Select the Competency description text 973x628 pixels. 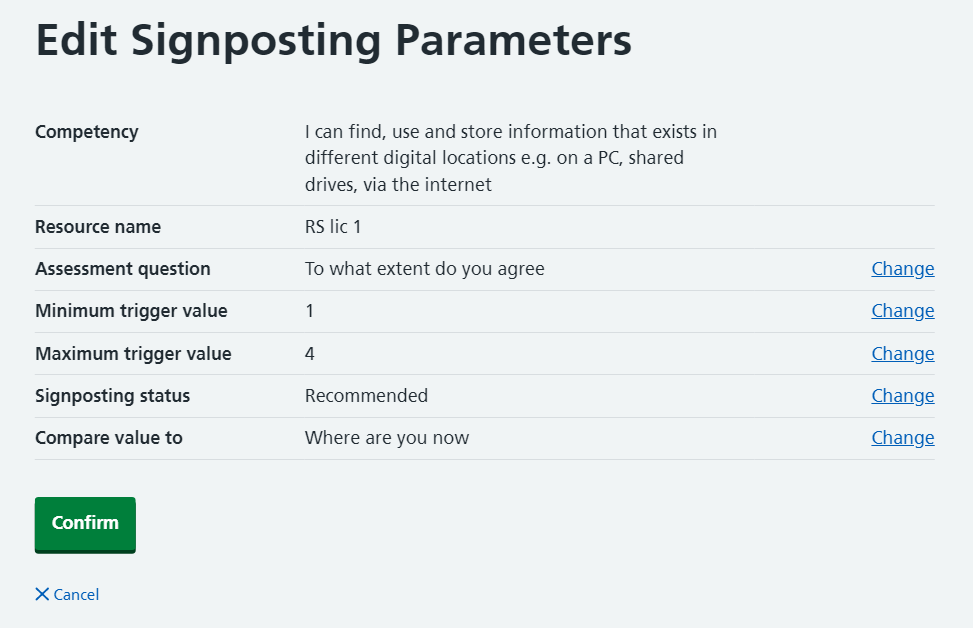click(510, 158)
